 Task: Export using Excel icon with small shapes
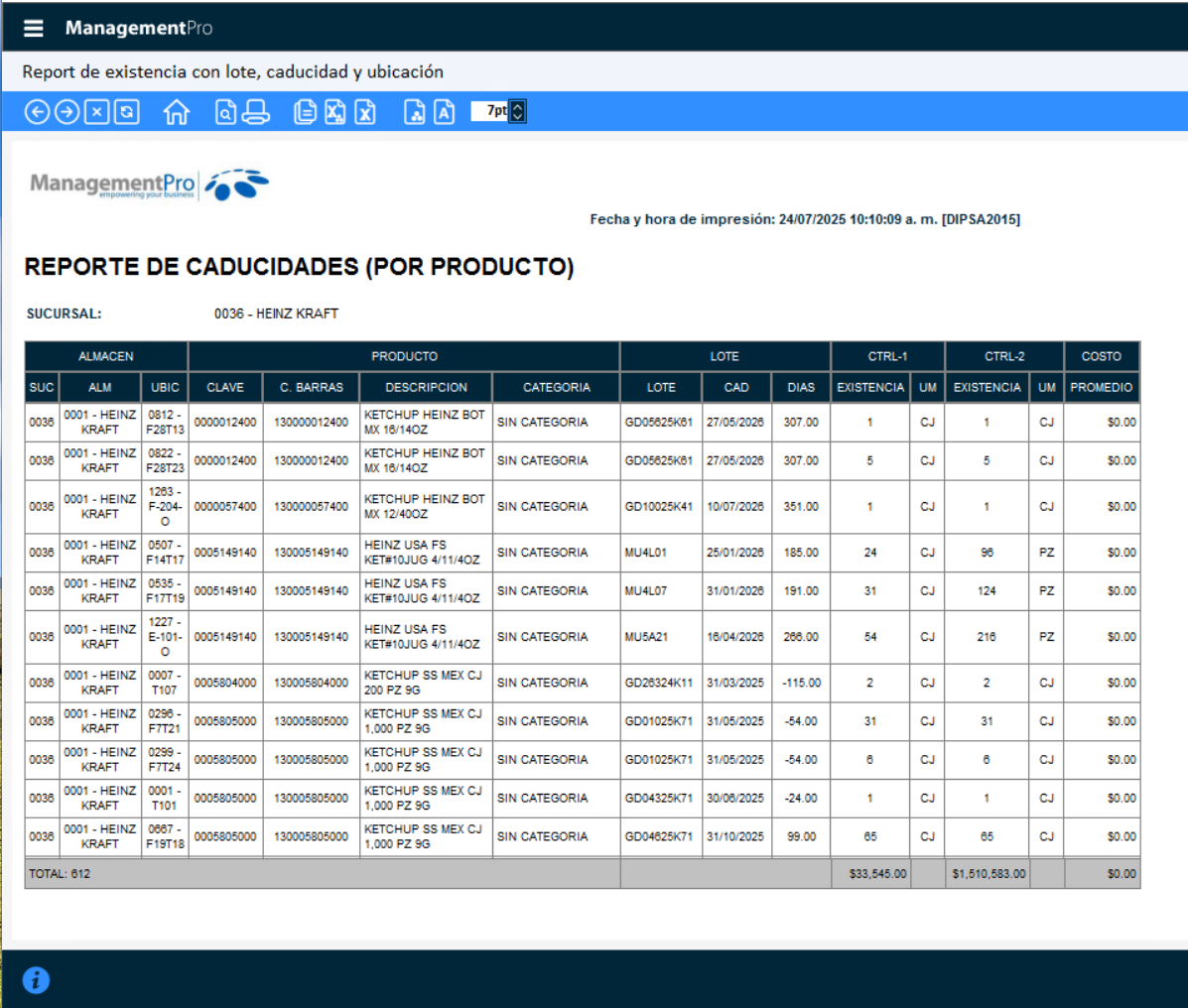pos(334,112)
